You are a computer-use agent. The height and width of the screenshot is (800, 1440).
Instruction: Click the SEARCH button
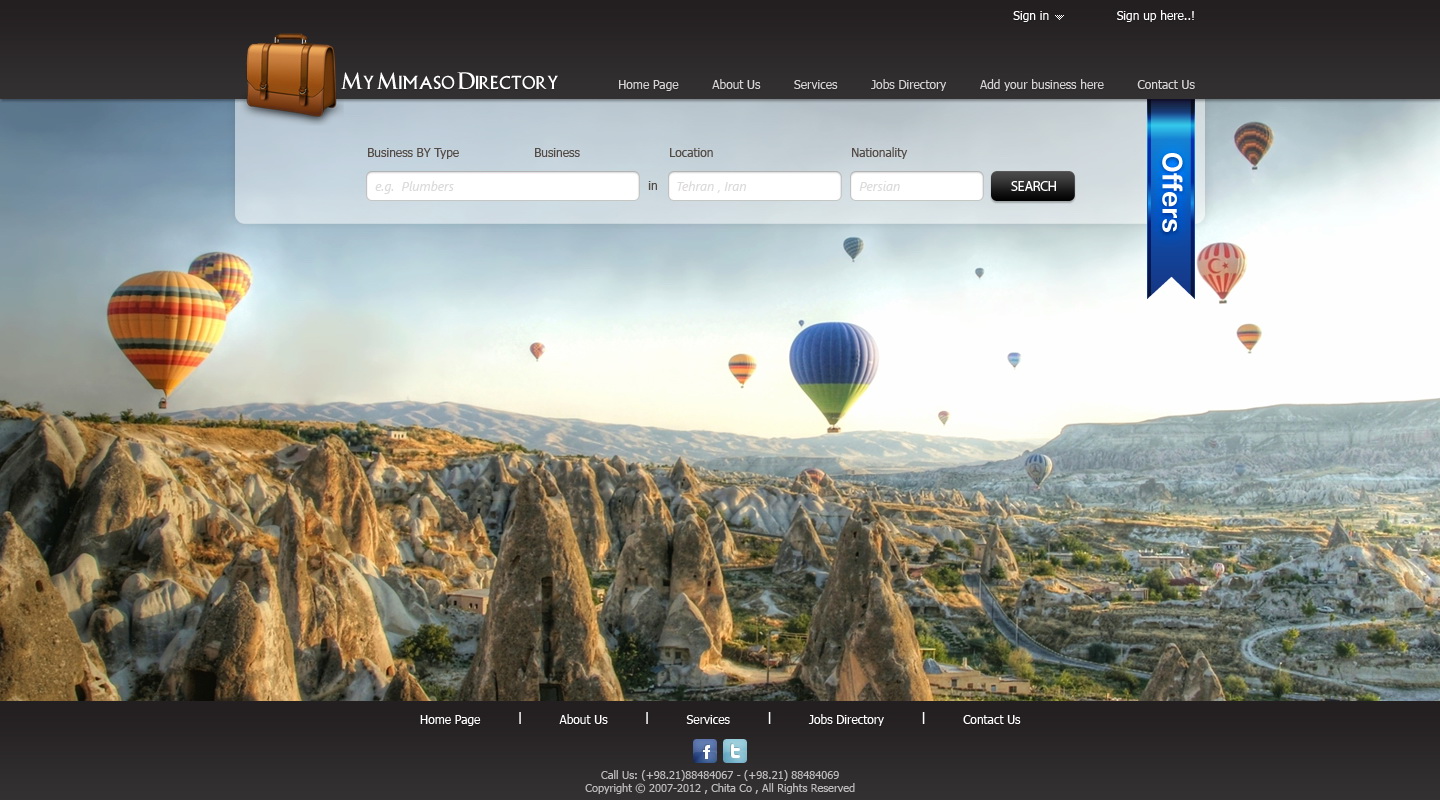tap(1033, 186)
